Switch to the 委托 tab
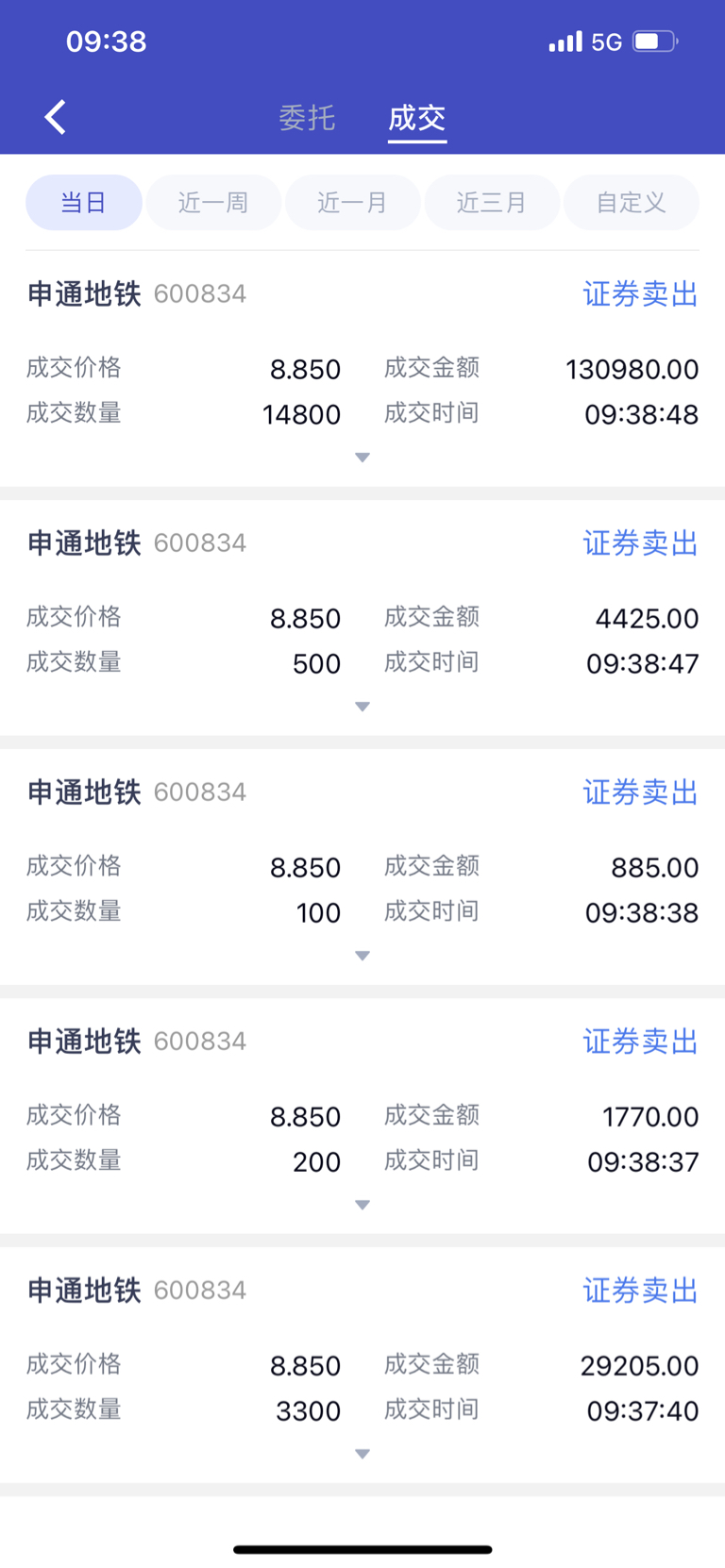The width and height of the screenshot is (725, 1568). [x=307, y=118]
